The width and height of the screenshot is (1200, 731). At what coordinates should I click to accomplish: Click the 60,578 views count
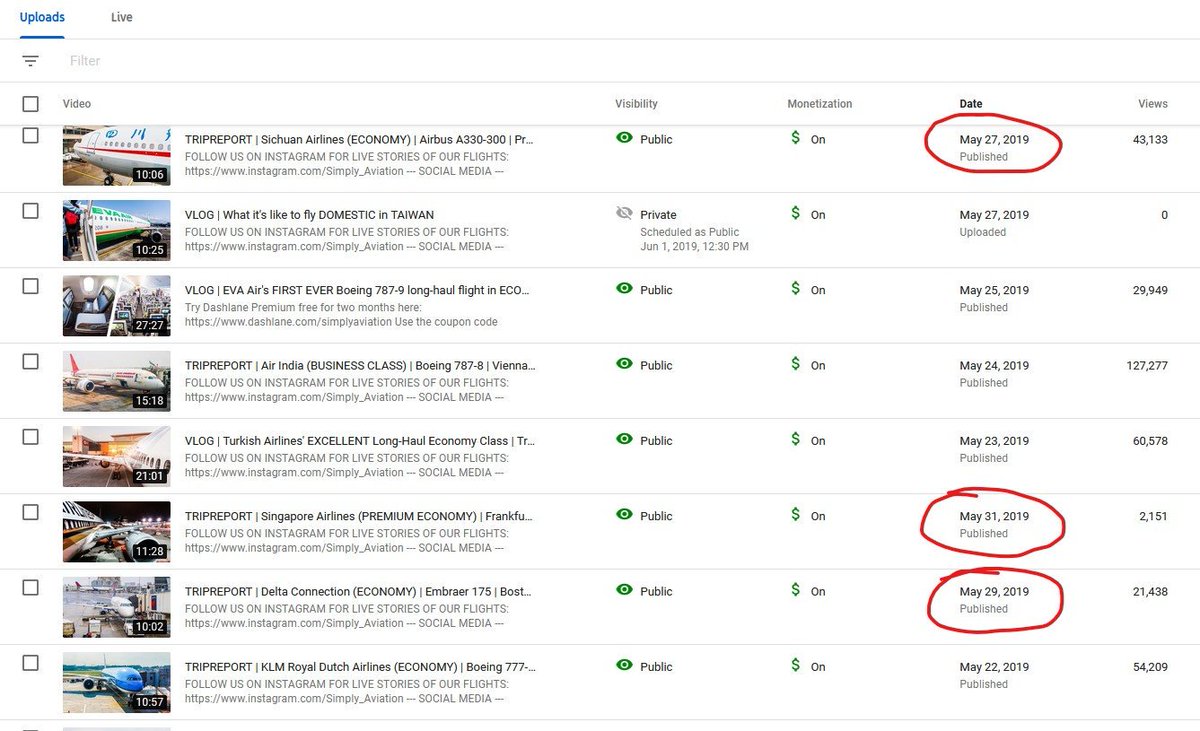coord(1150,441)
